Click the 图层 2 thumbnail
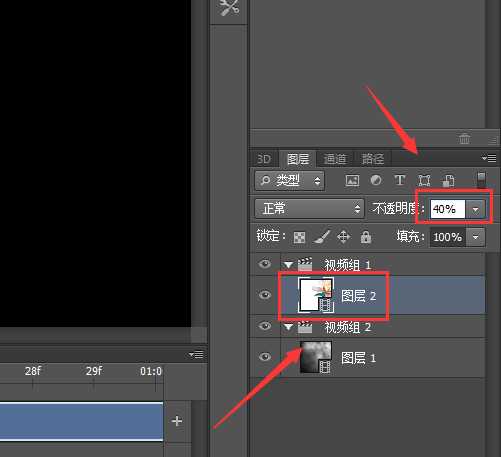501x457 pixels. pos(316,295)
